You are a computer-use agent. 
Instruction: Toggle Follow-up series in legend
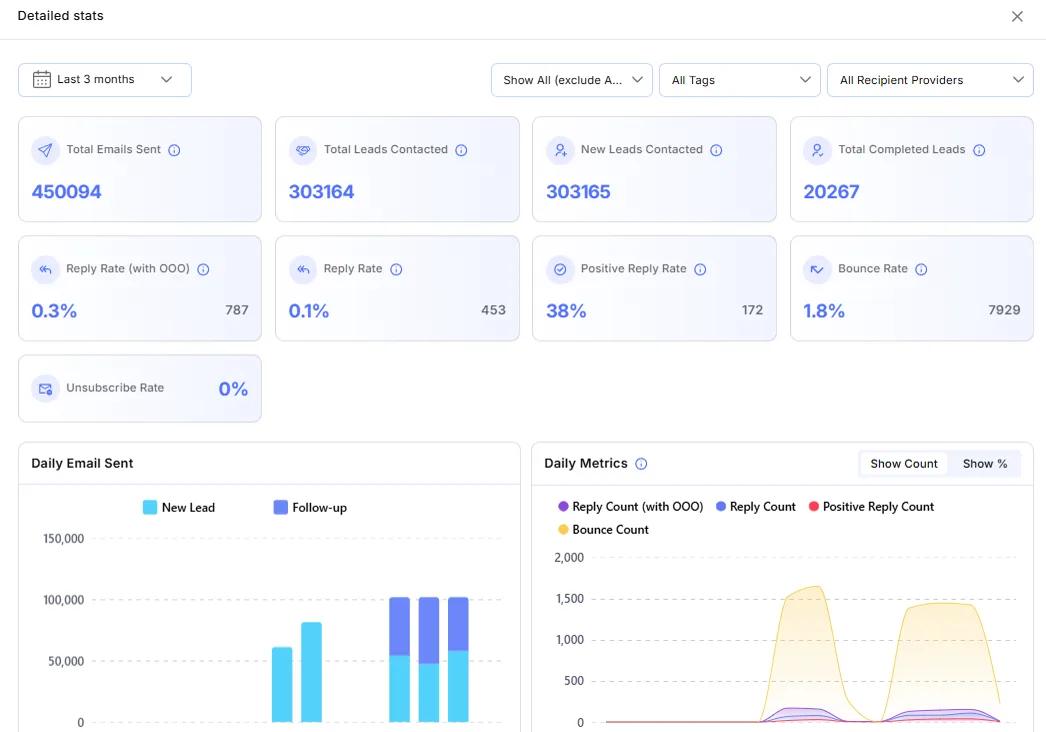[x=310, y=508]
